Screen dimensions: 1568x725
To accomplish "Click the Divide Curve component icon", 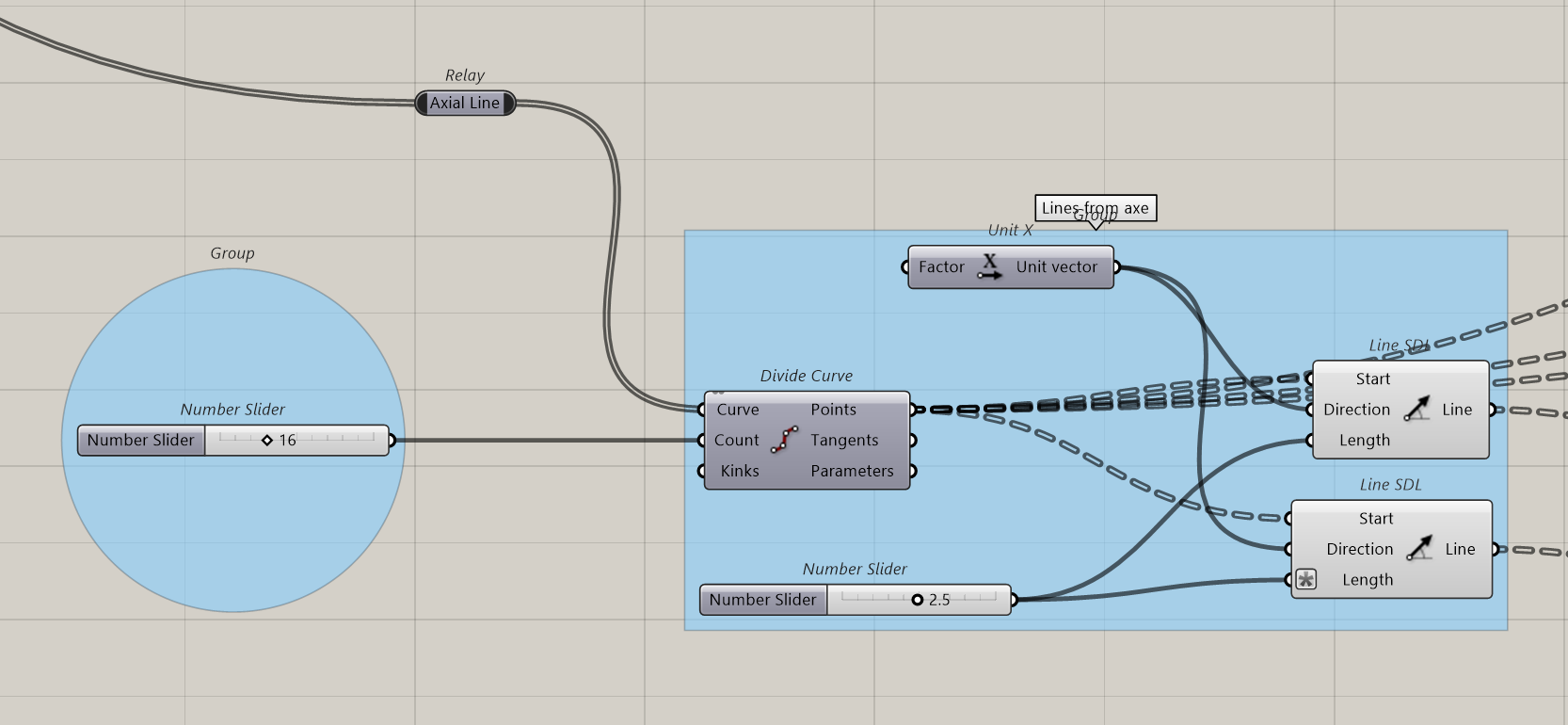I will pyautogui.click(x=785, y=440).
